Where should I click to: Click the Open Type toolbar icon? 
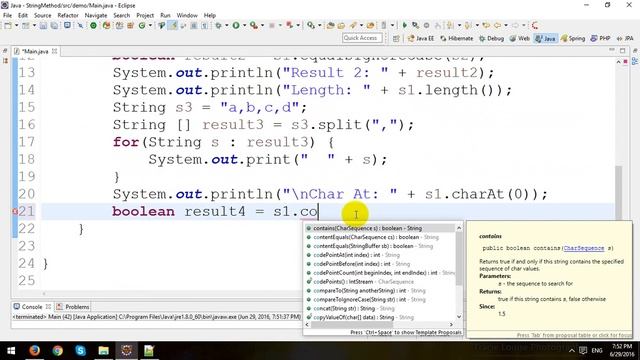click(x=331, y=25)
